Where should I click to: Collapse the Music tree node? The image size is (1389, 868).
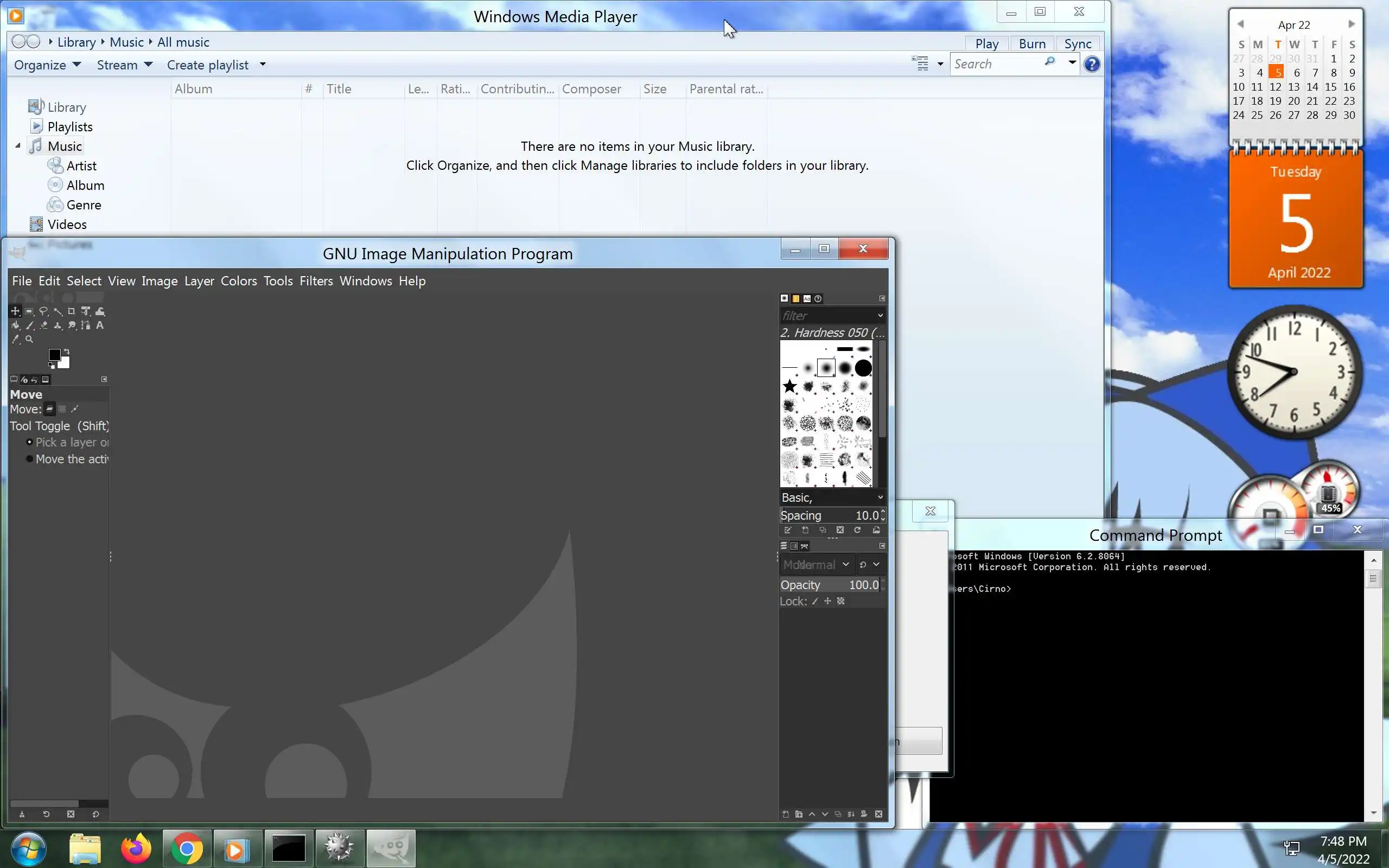point(18,146)
